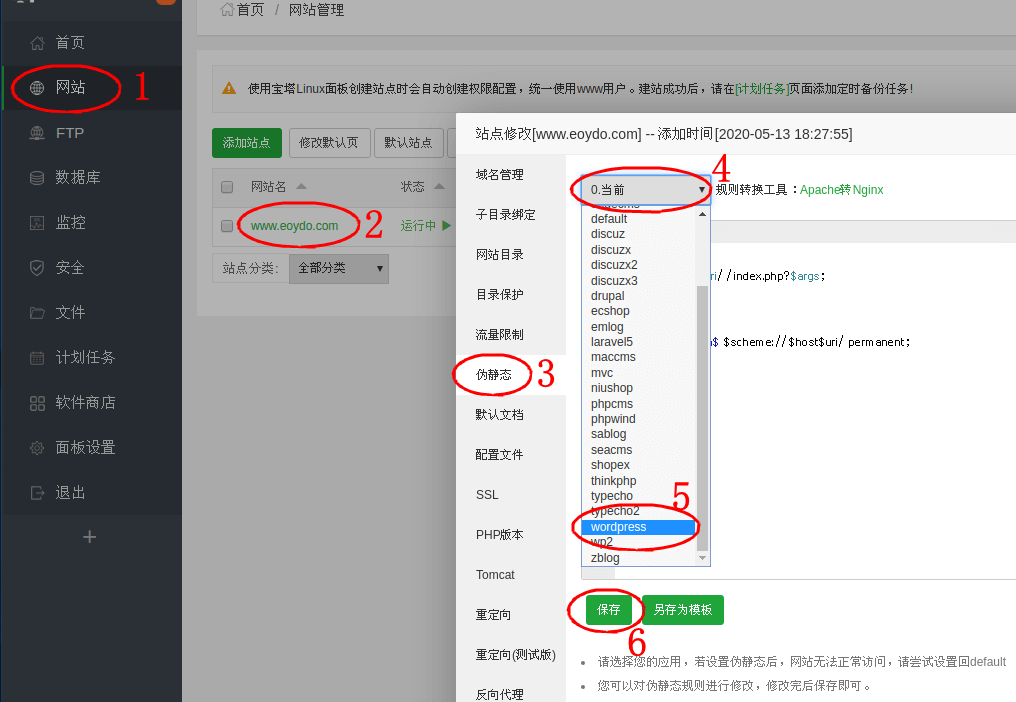Viewport: 1016px width, 702px height.
Task: Open the www.eoydo.com site link
Action: pyautogui.click(x=294, y=226)
